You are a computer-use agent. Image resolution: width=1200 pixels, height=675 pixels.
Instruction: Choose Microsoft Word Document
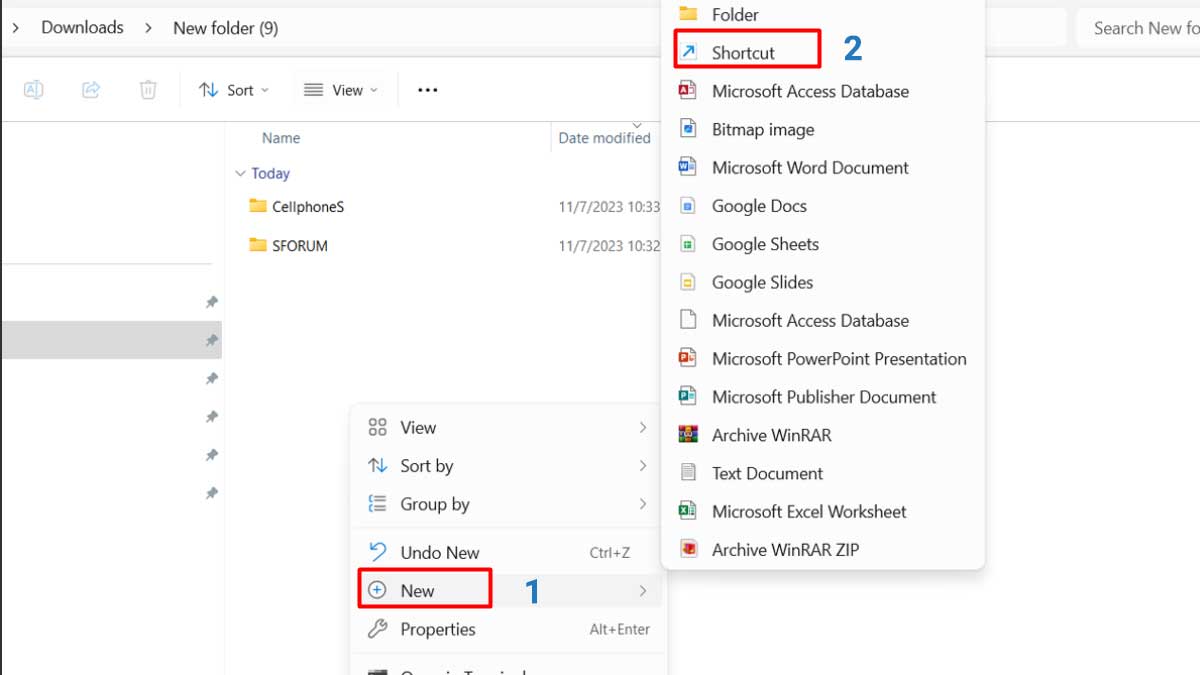(823, 168)
